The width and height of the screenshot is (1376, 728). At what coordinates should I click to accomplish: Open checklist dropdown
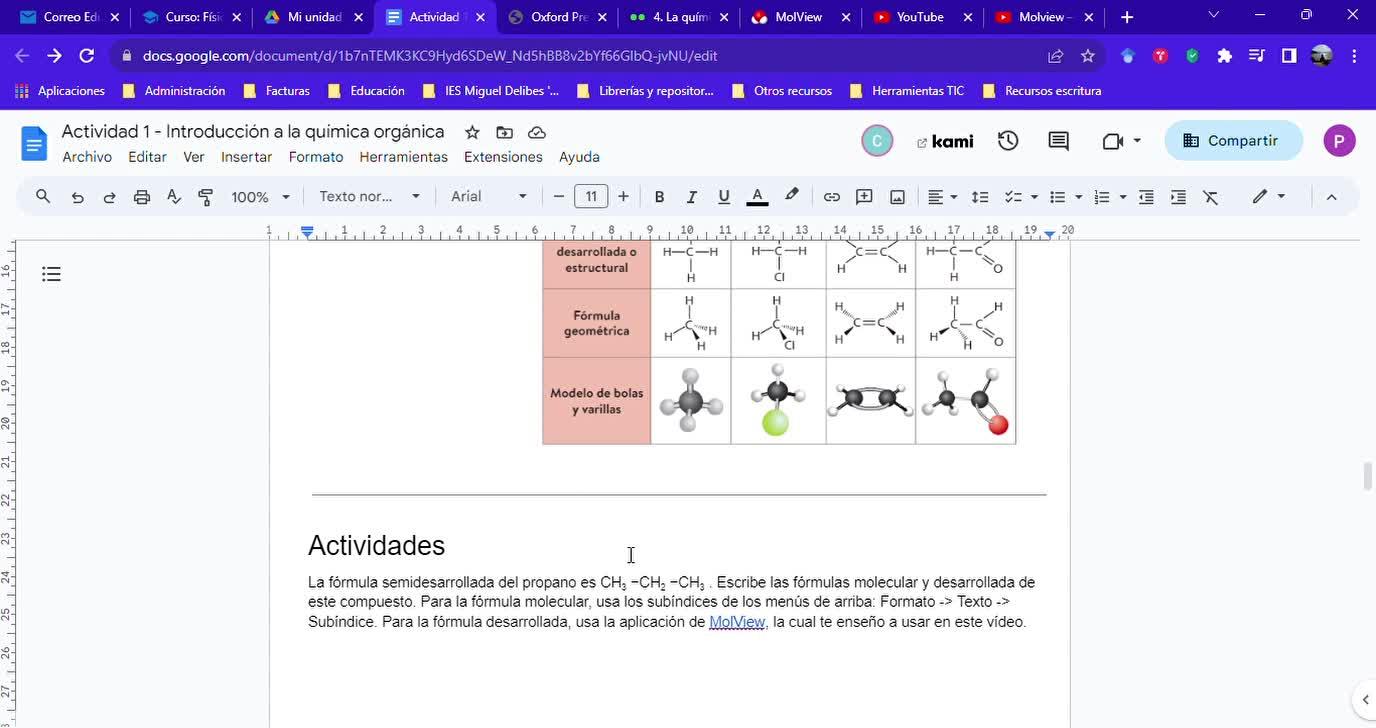pyautogui.click(x=1021, y=197)
